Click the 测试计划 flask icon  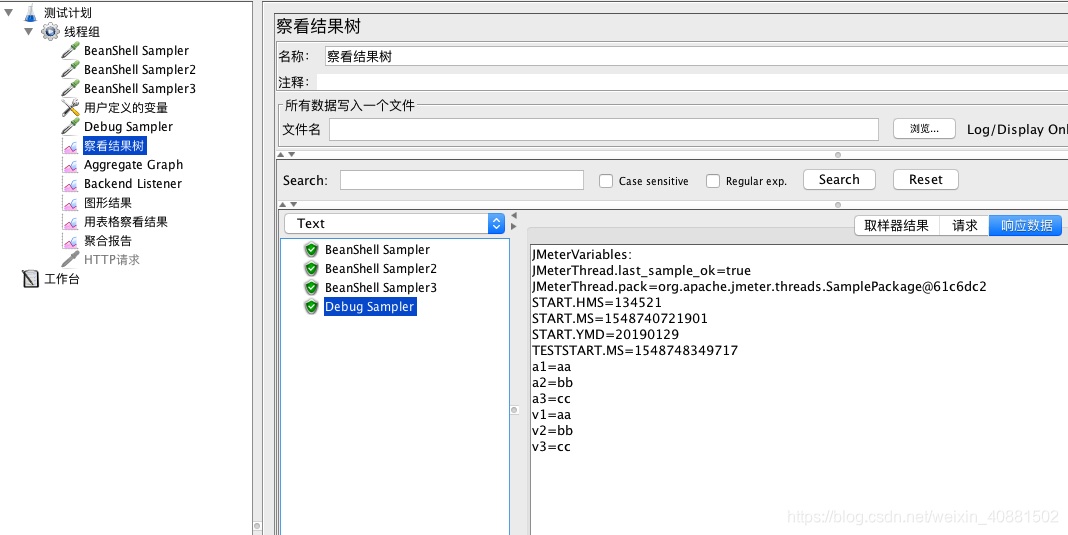(30, 12)
